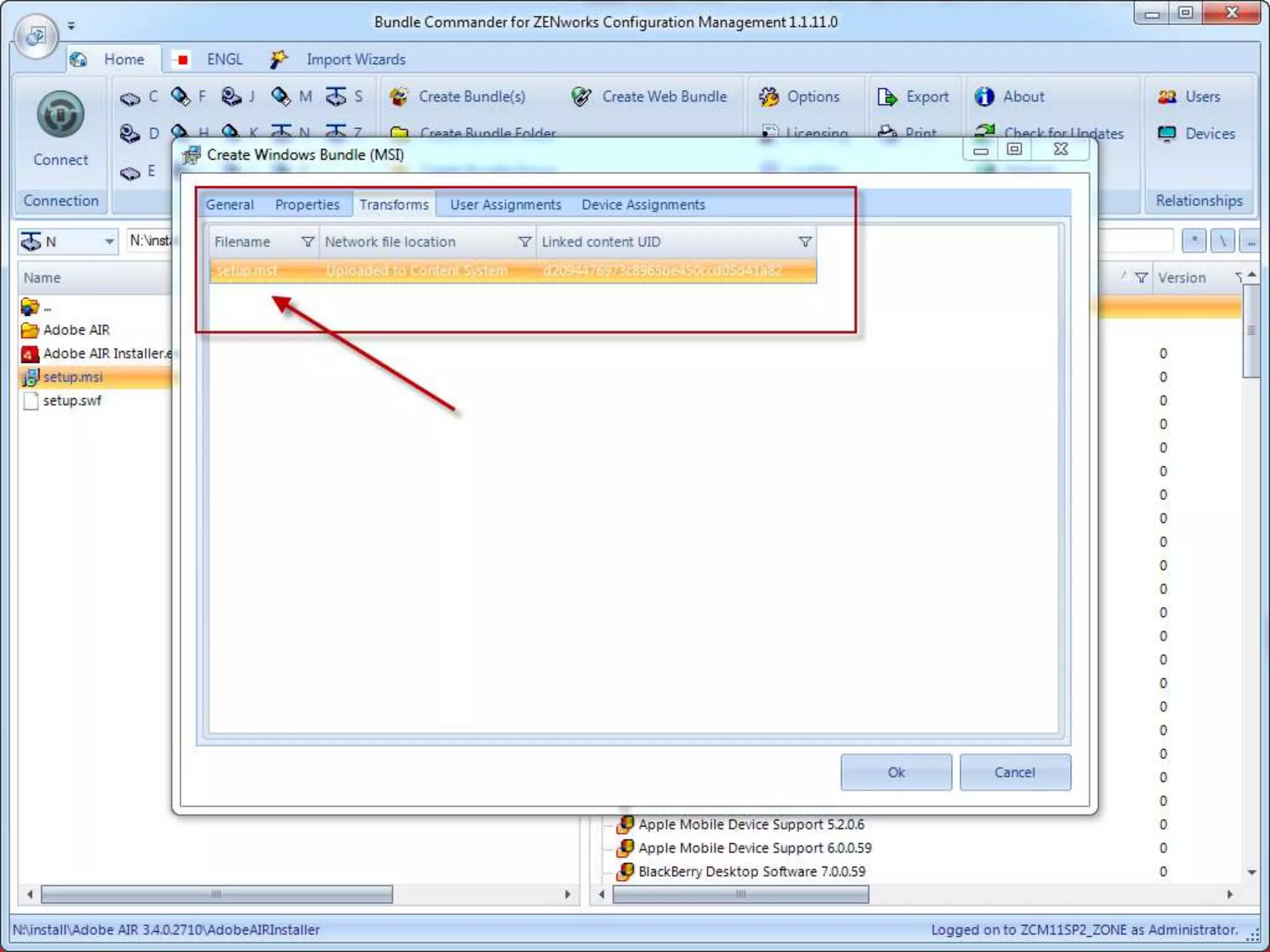Open Network file location filter dropdown

click(525, 242)
